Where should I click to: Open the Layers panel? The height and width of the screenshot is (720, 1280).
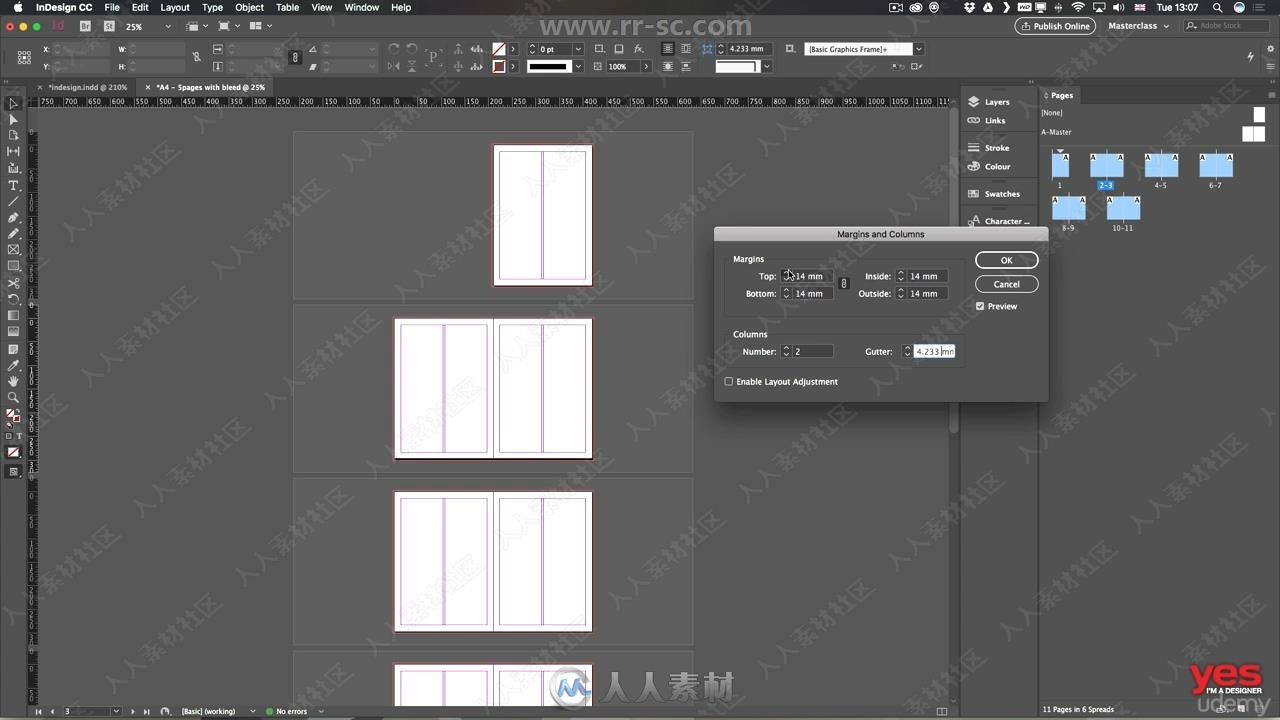(x=988, y=102)
